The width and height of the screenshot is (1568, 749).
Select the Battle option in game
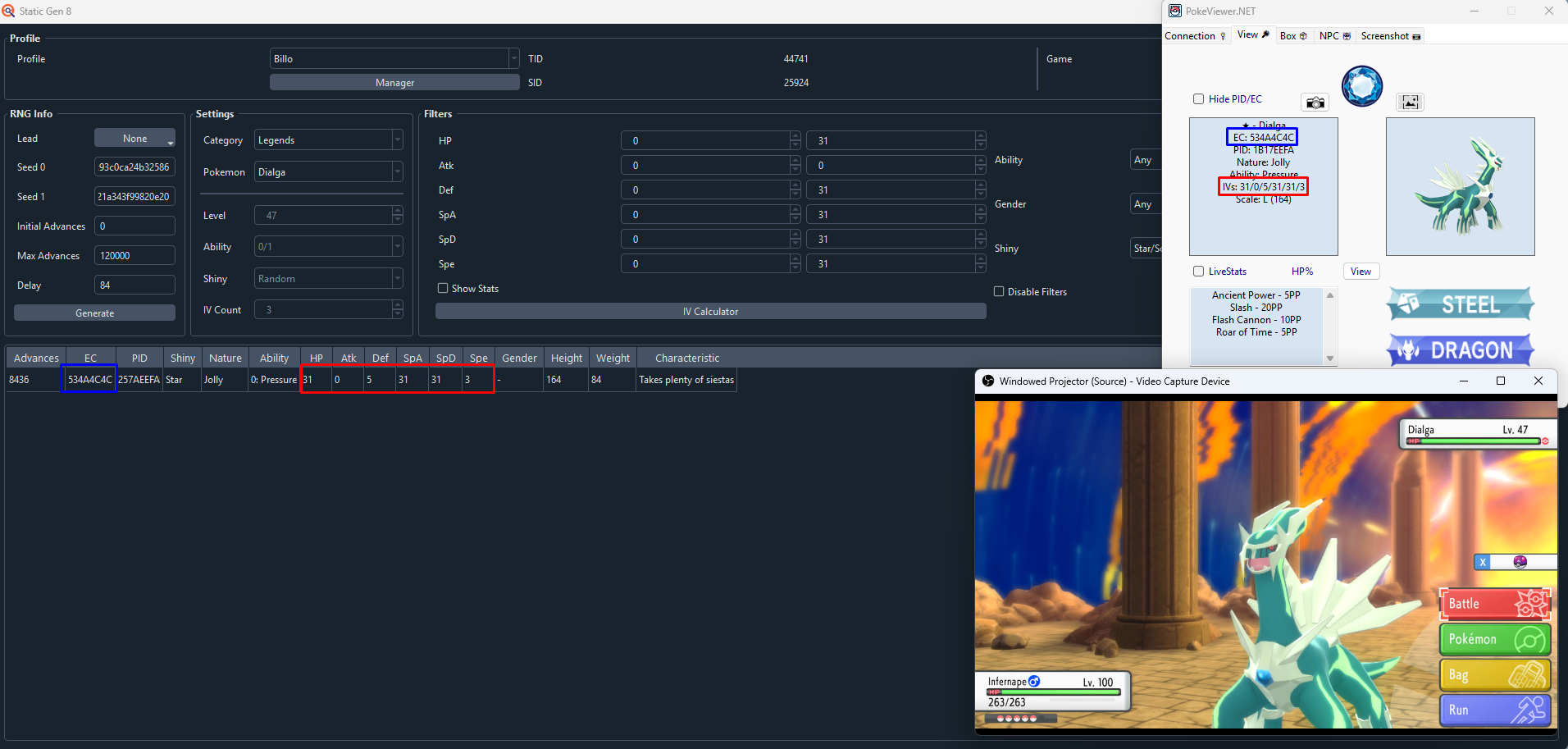[x=1495, y=604]
